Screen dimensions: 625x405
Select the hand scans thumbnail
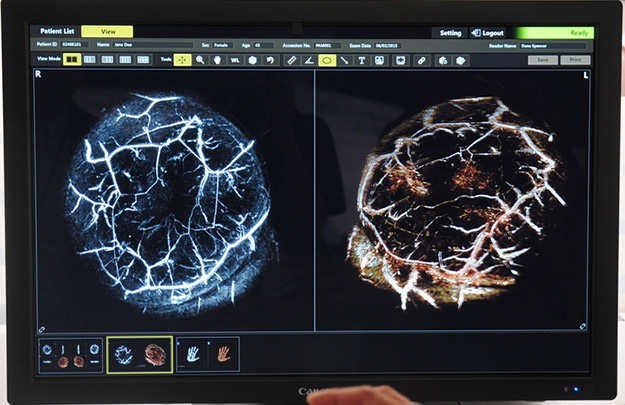(x=208, y=354)
